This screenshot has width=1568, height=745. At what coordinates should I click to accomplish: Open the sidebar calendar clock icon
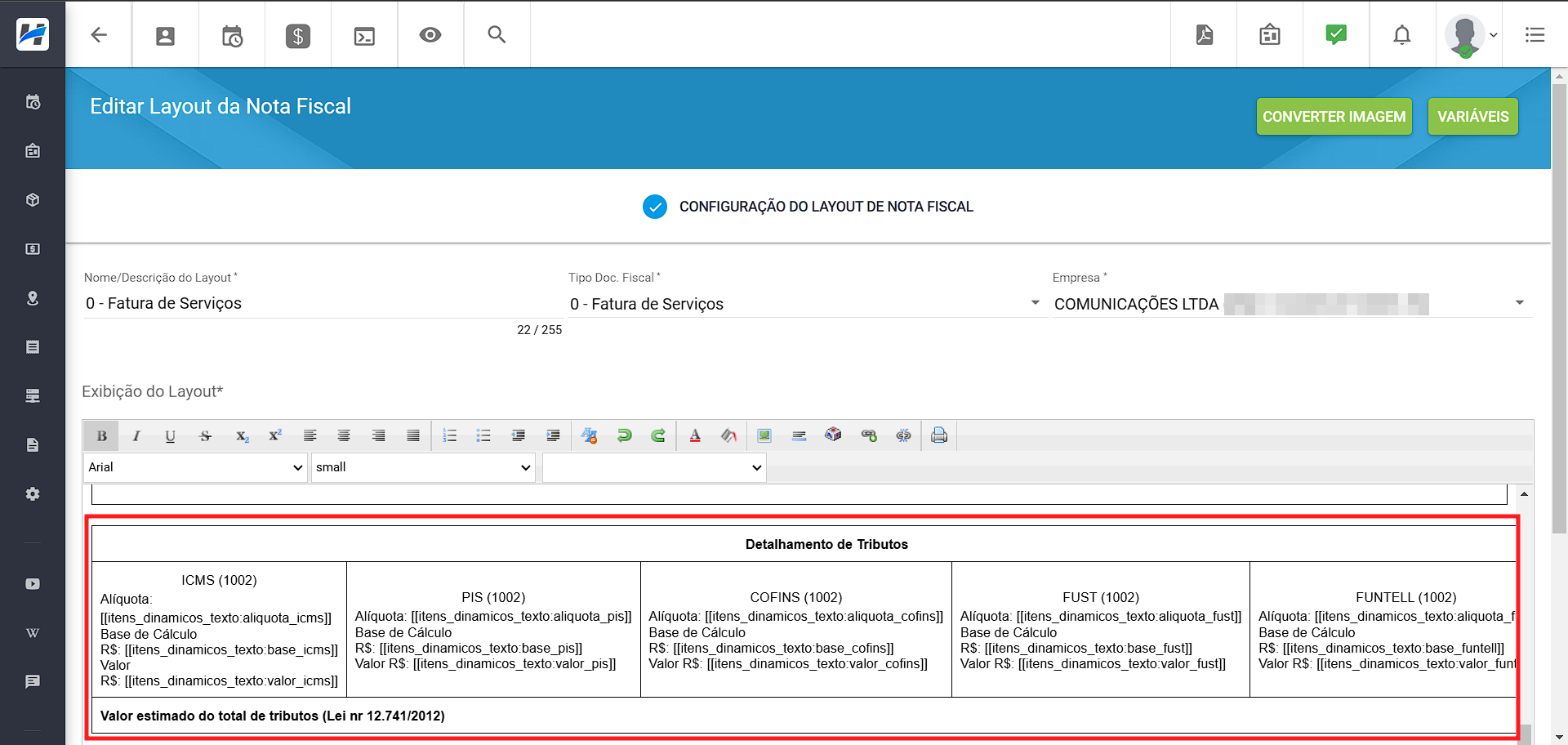pos(33,102)
